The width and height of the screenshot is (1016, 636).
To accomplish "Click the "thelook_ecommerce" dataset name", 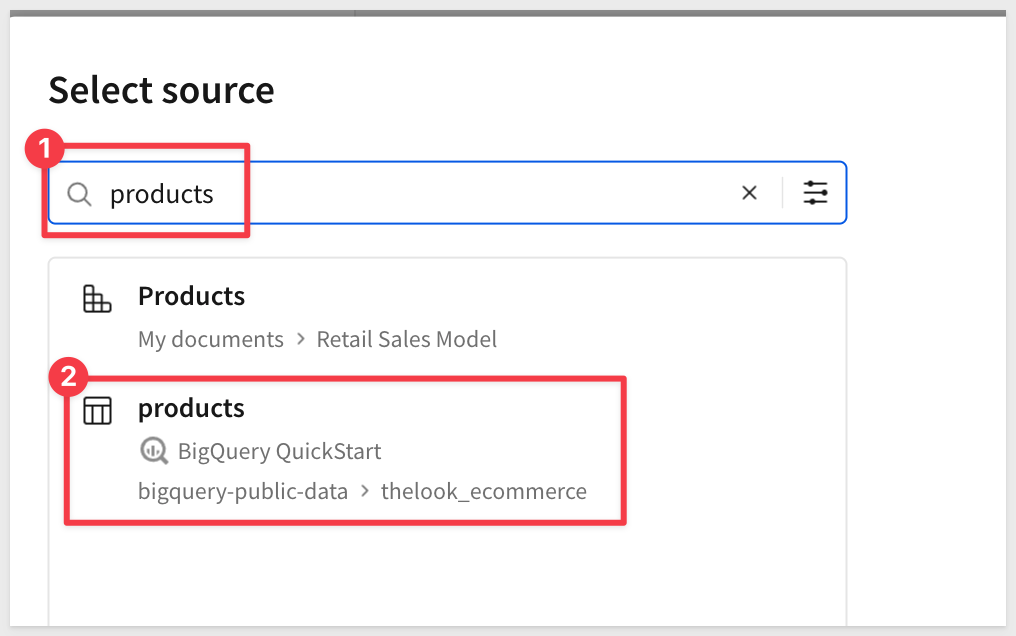I will pyautogui.click(x=483, y=492).
